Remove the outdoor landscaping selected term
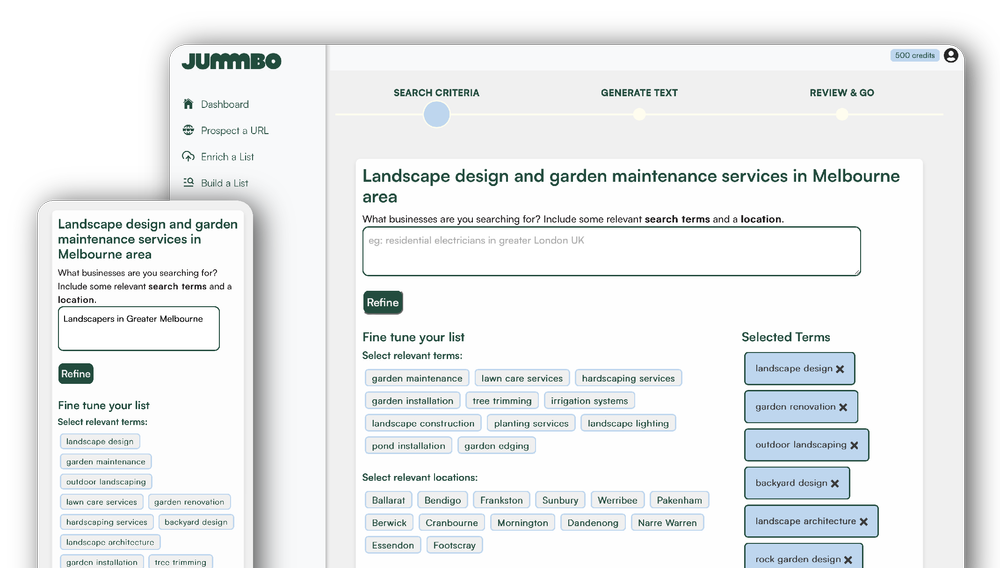Image resolution: width=1000 pixels, height=568 pixels. pyautogui.click(x=854, y=446)
